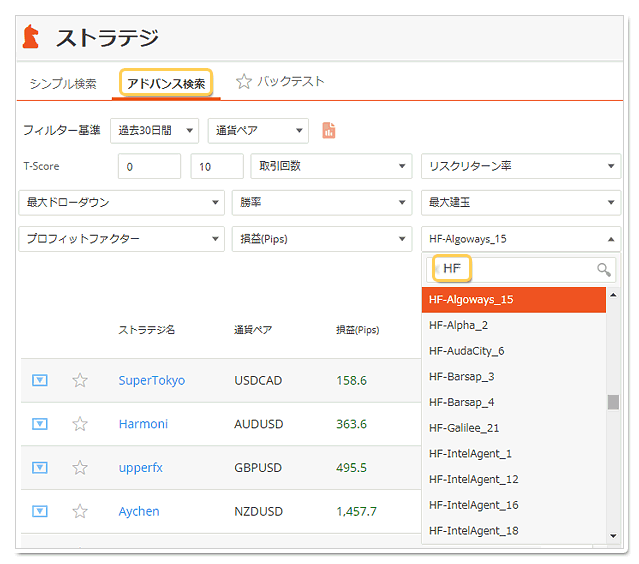Click the T-Score maximum field showing 10
The width and height of the screenshot is (639, 564).
click(x=217, y=166)
